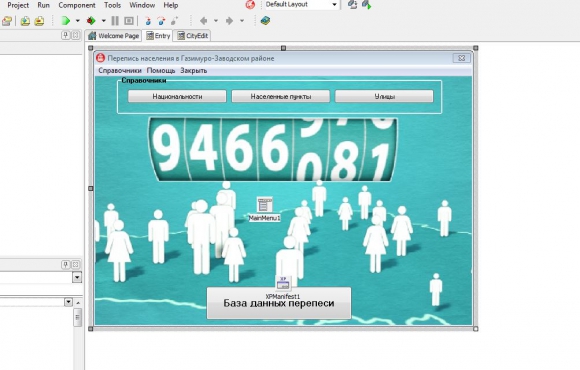Click the green Run arrow in the toolbar
Viewport: 580px width, 370px height.
pos(65,21)
